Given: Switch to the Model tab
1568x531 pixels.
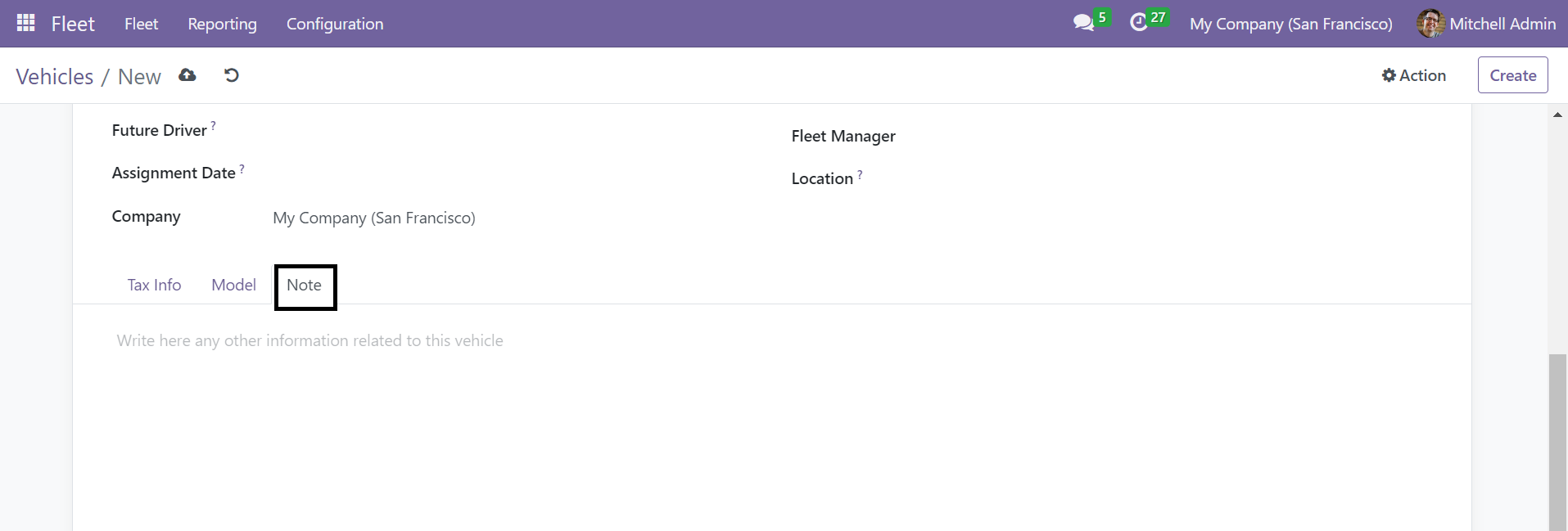Looking at the screenshot, I should click(x=233, y=285).
